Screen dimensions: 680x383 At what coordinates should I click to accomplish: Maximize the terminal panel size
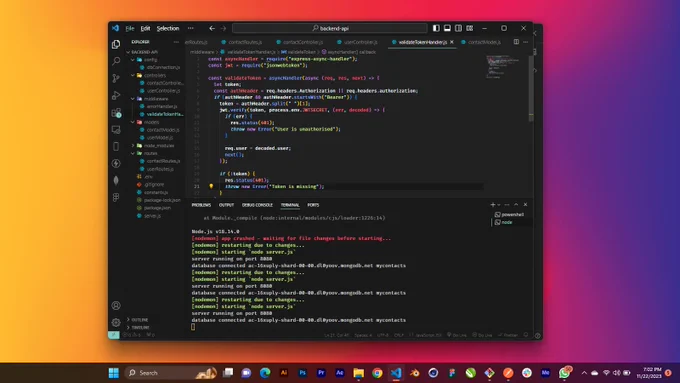[516, 205]
